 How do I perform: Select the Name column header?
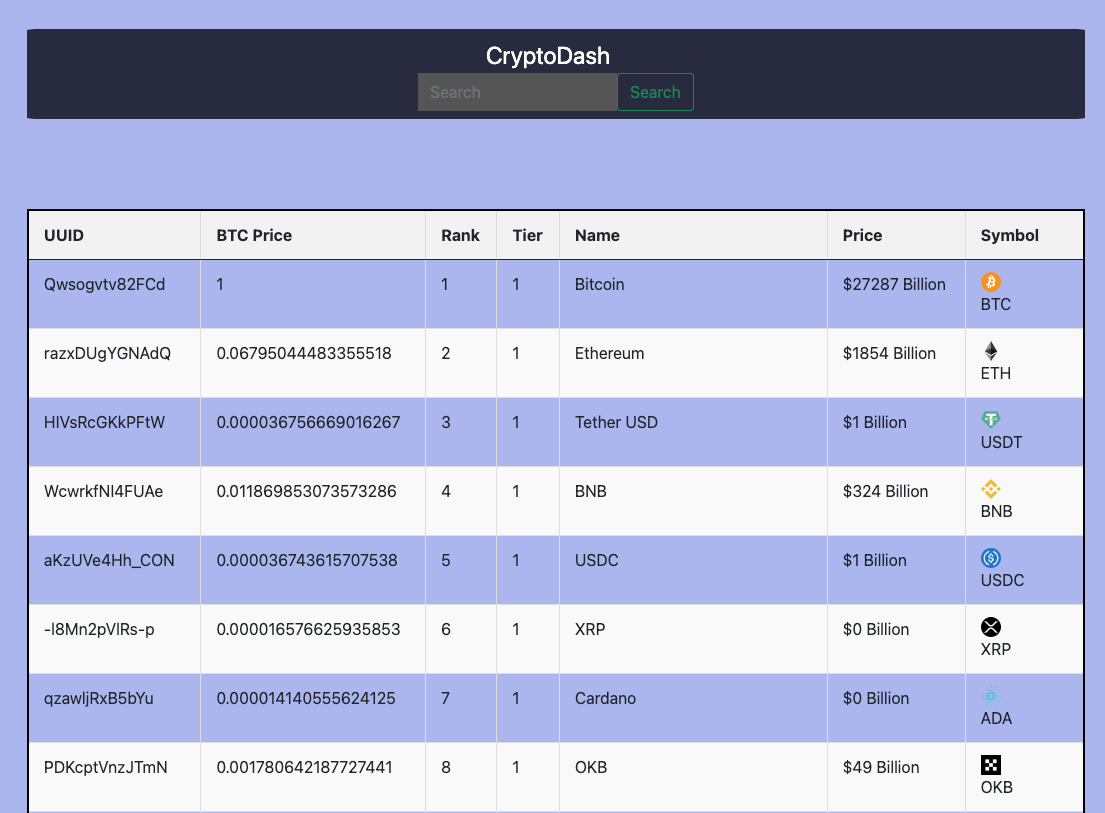pos(597,235)
